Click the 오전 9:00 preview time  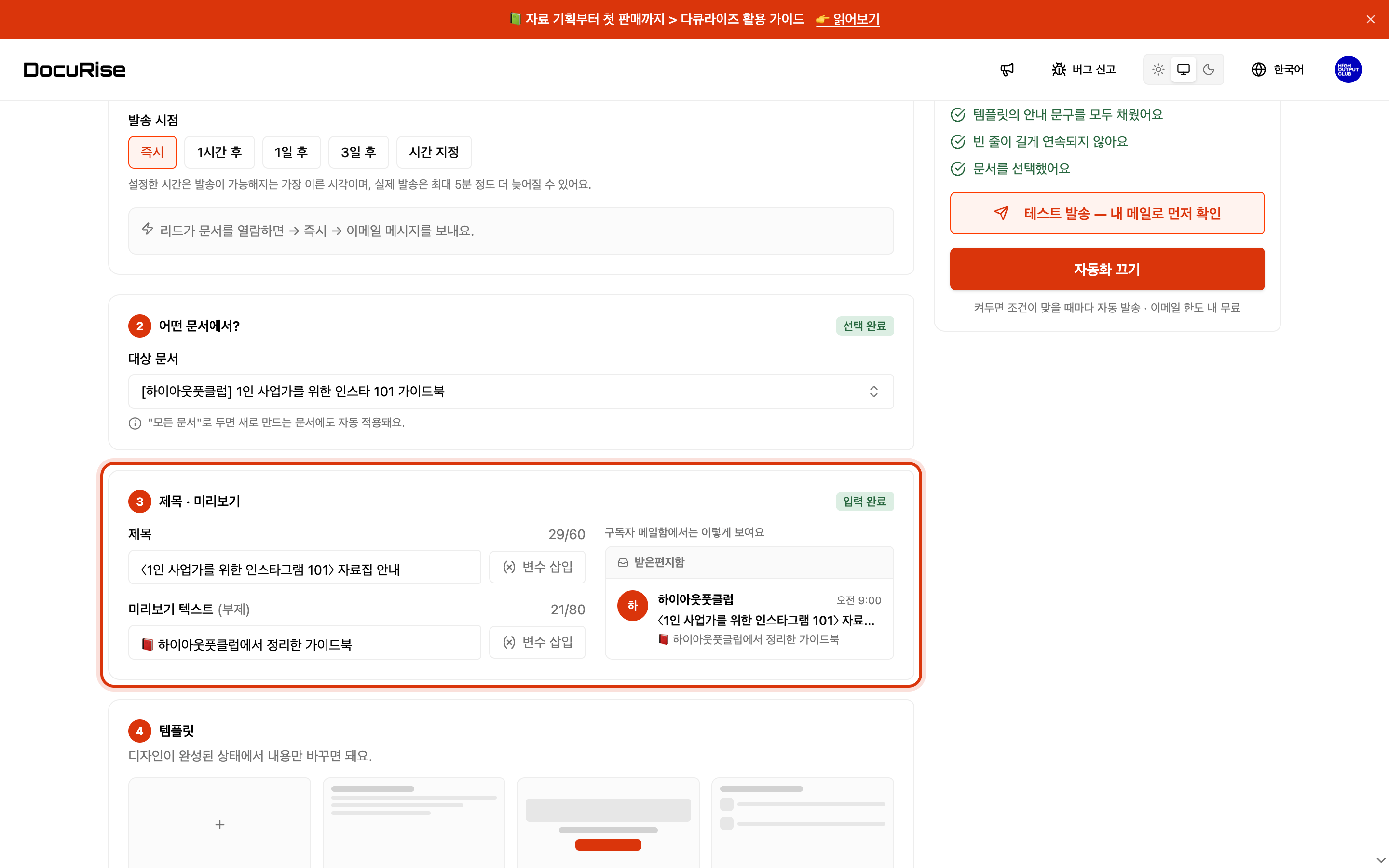click(x=858, y=600)
